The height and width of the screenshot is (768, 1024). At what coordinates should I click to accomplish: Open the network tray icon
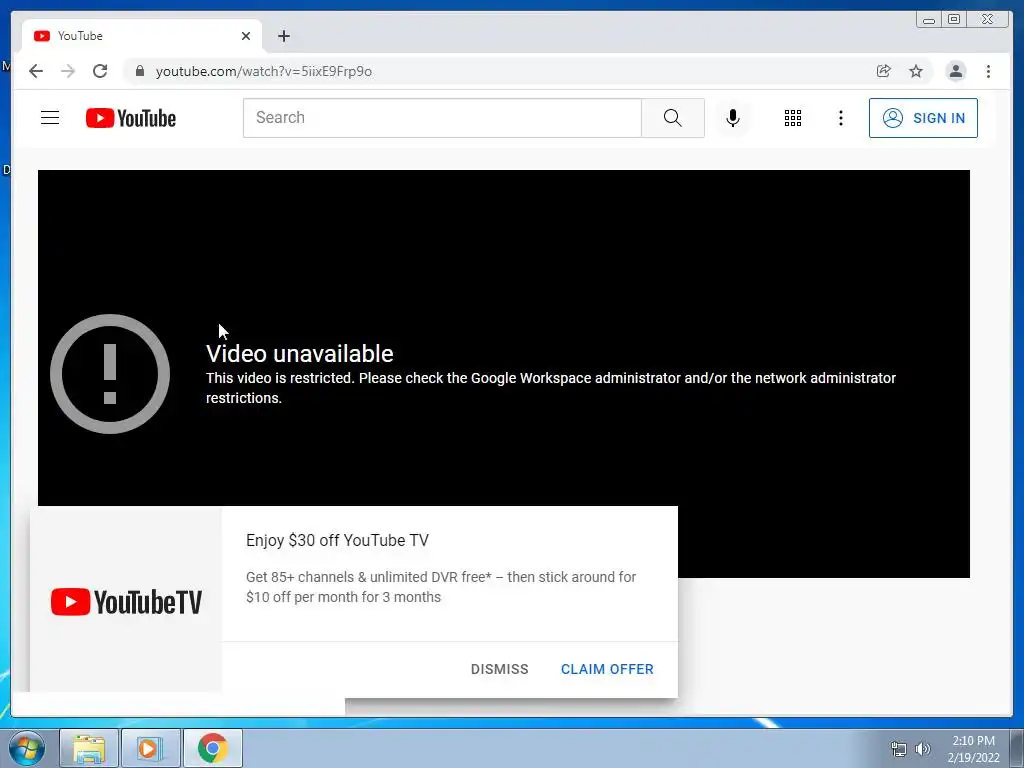899,749
